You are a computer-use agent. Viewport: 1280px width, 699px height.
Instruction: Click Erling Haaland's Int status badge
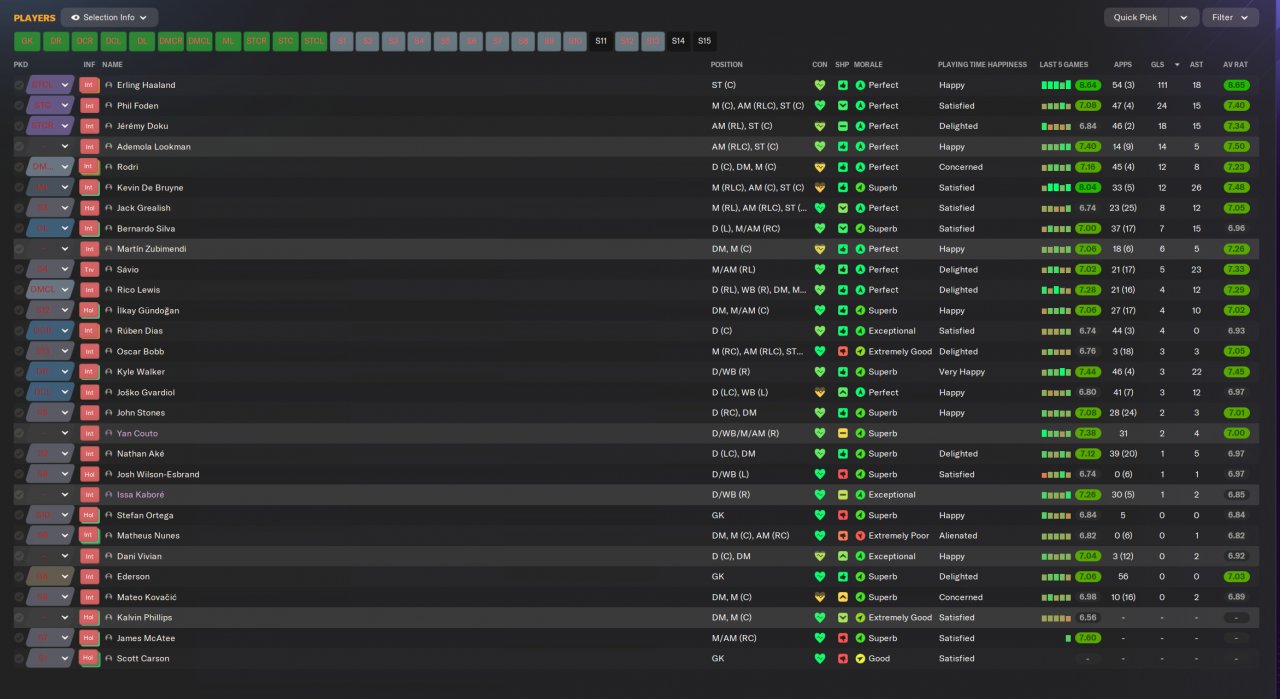coord(89,85)
